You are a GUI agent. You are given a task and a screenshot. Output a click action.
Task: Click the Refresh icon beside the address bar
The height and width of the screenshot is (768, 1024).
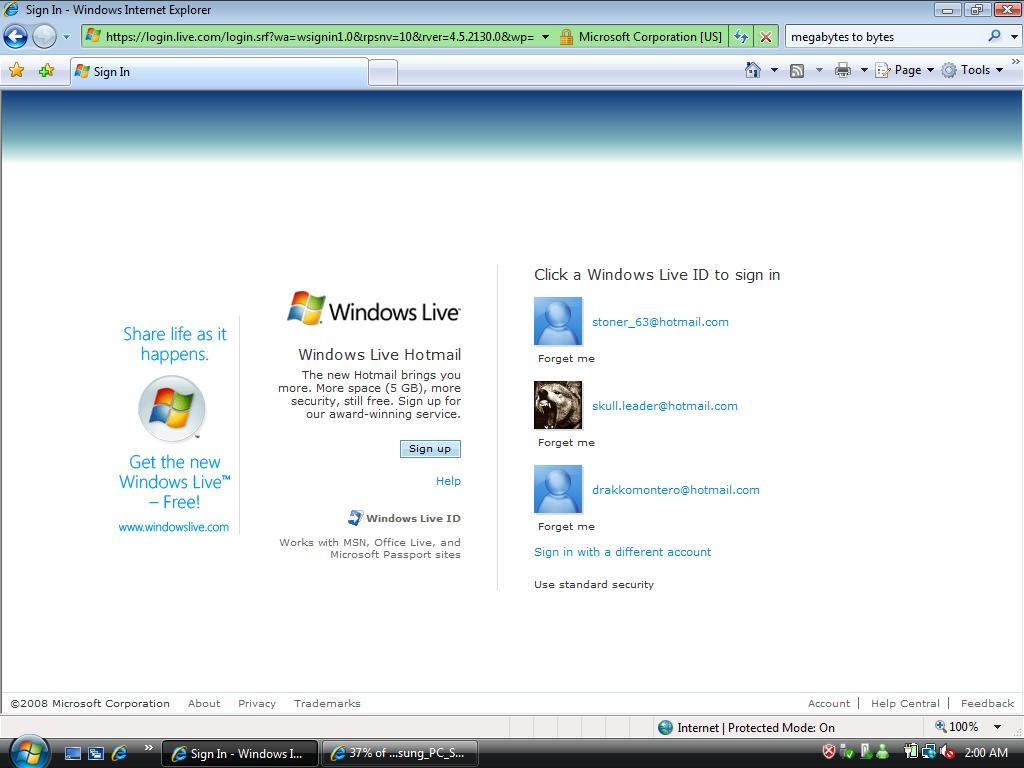click(x=740, y=36)
